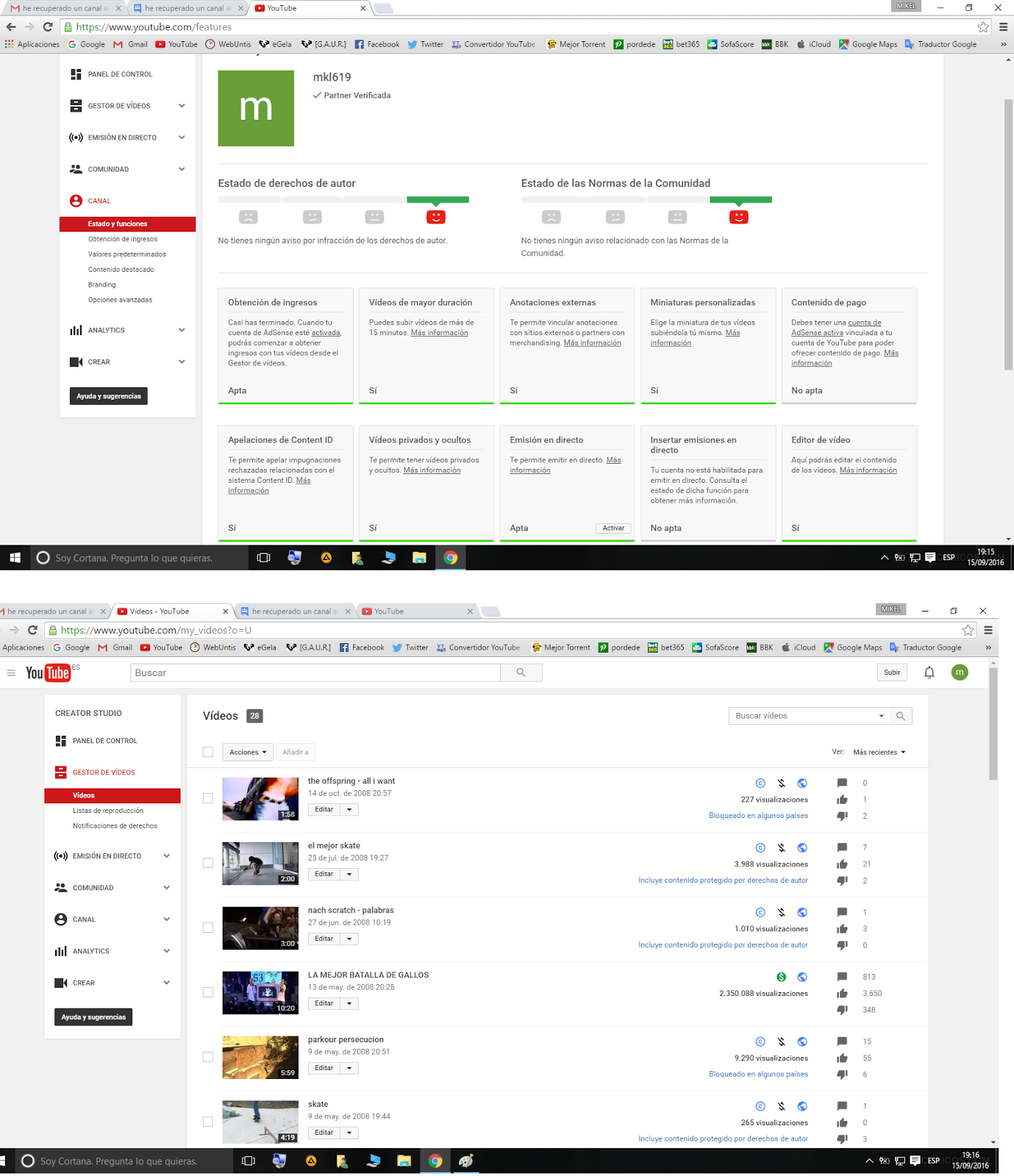Click first sad face on copyright status meter
Viewport: 1014px width, 1176px height.
click(249, 217)
